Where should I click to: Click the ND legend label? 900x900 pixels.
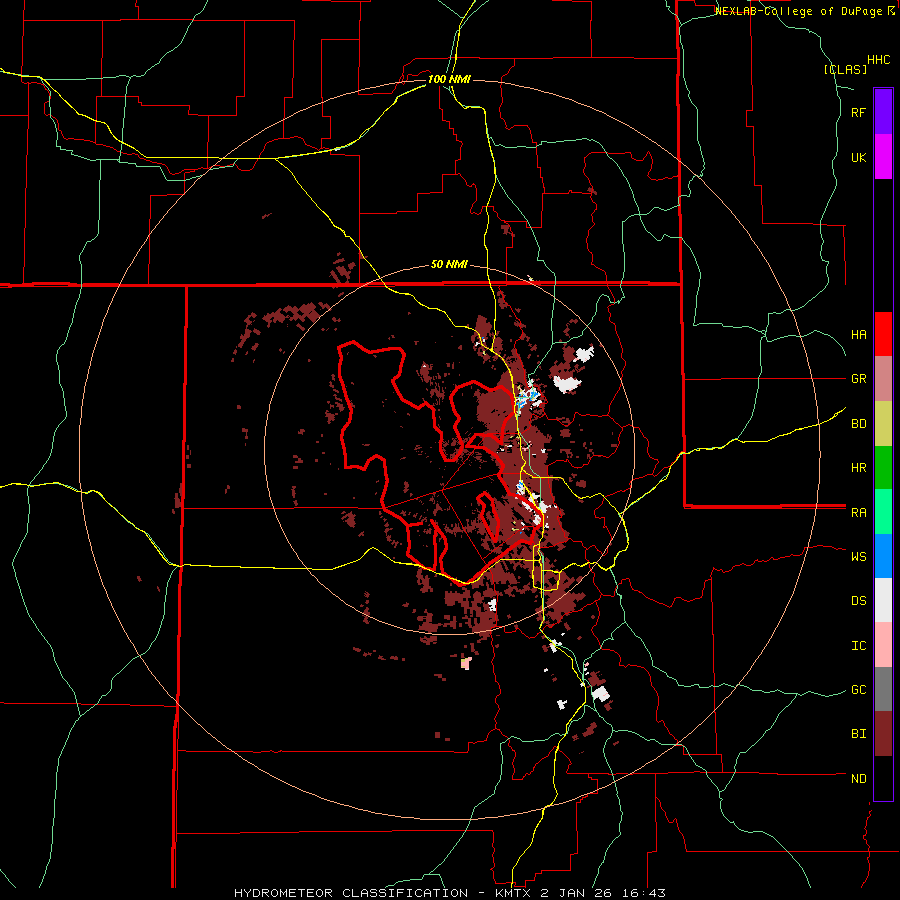pos(858,779)
